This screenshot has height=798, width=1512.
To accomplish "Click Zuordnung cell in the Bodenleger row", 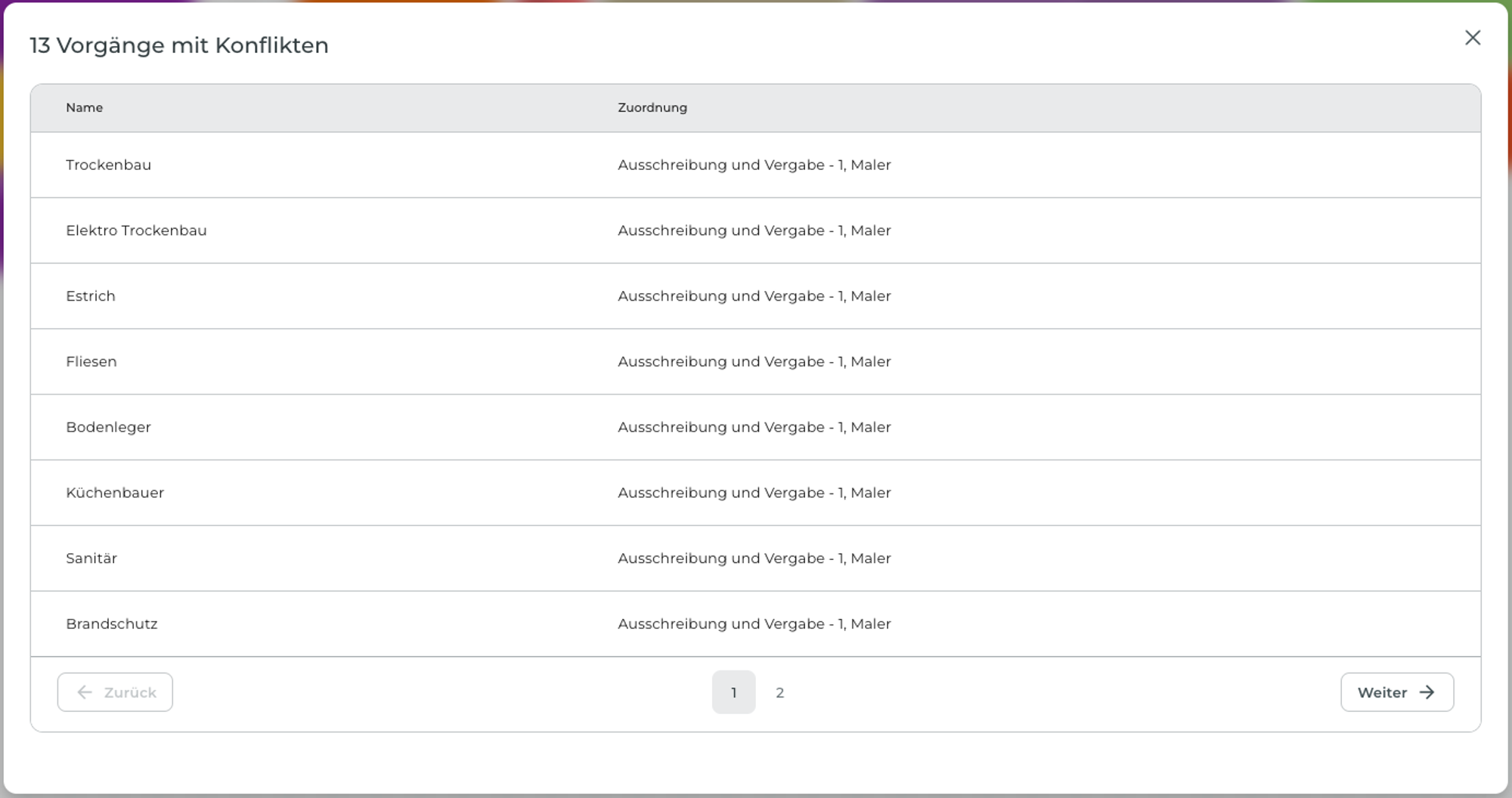I will click(x=754, y=427).
